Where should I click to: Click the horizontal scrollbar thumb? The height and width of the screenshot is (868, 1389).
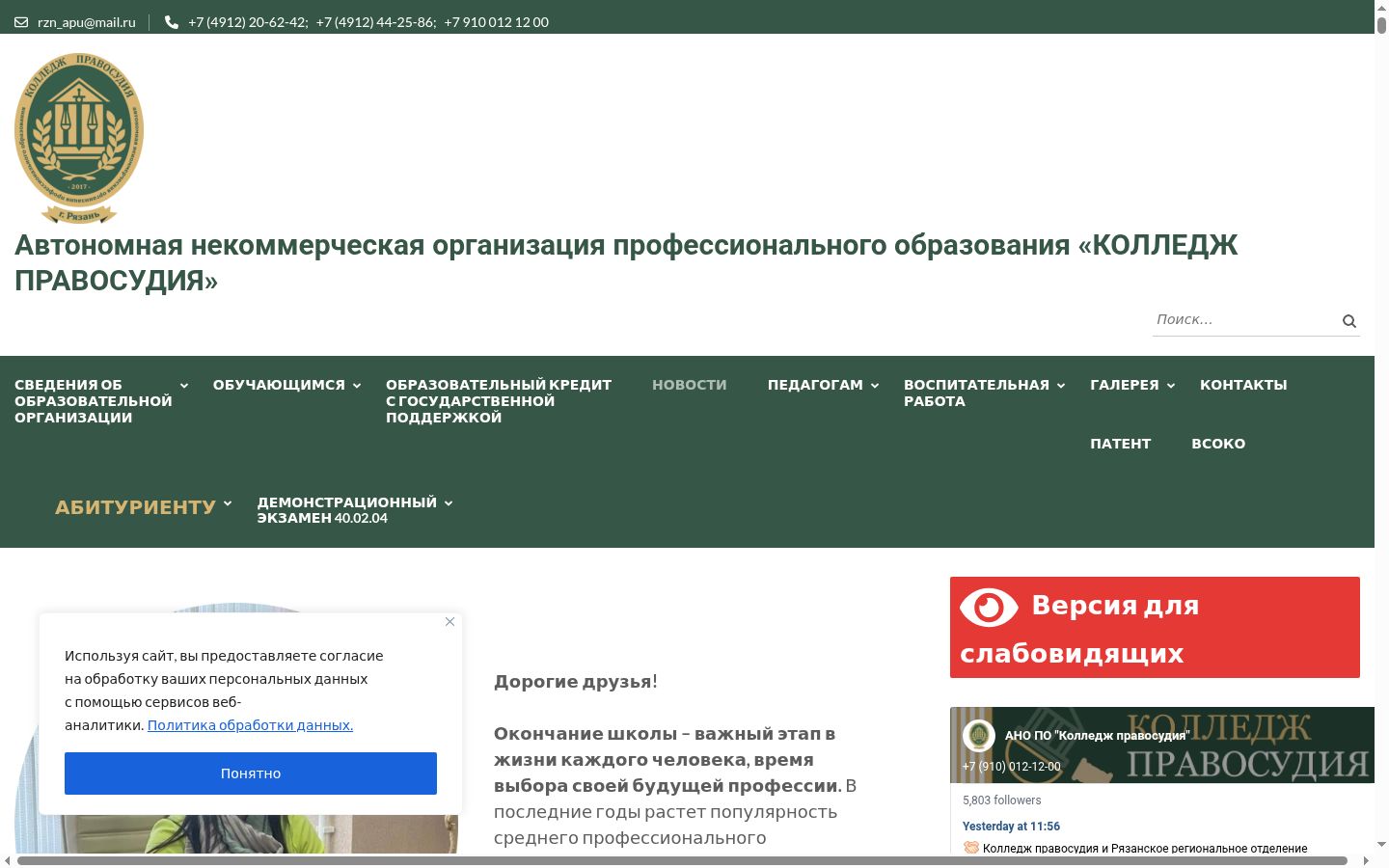[x=682, y=860]
